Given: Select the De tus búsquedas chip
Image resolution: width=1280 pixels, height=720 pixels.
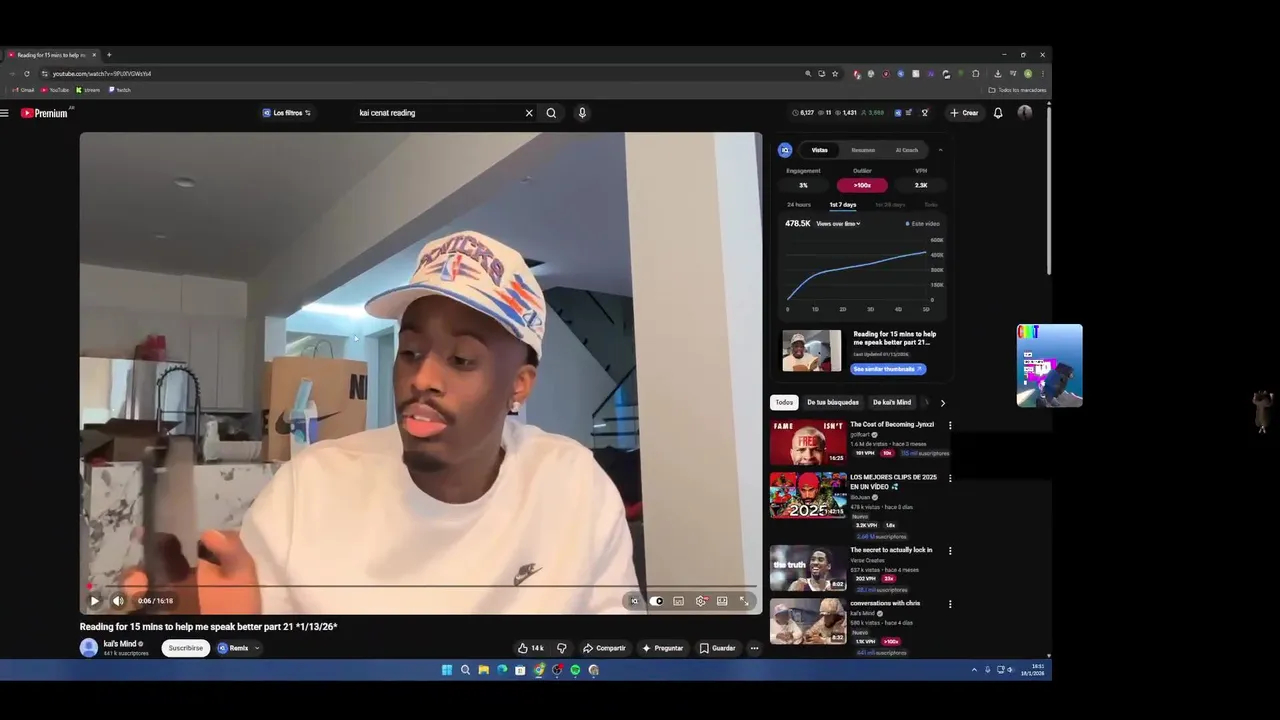Looking at the screenshot, I should pyautogui.click(x=833, y=402).
